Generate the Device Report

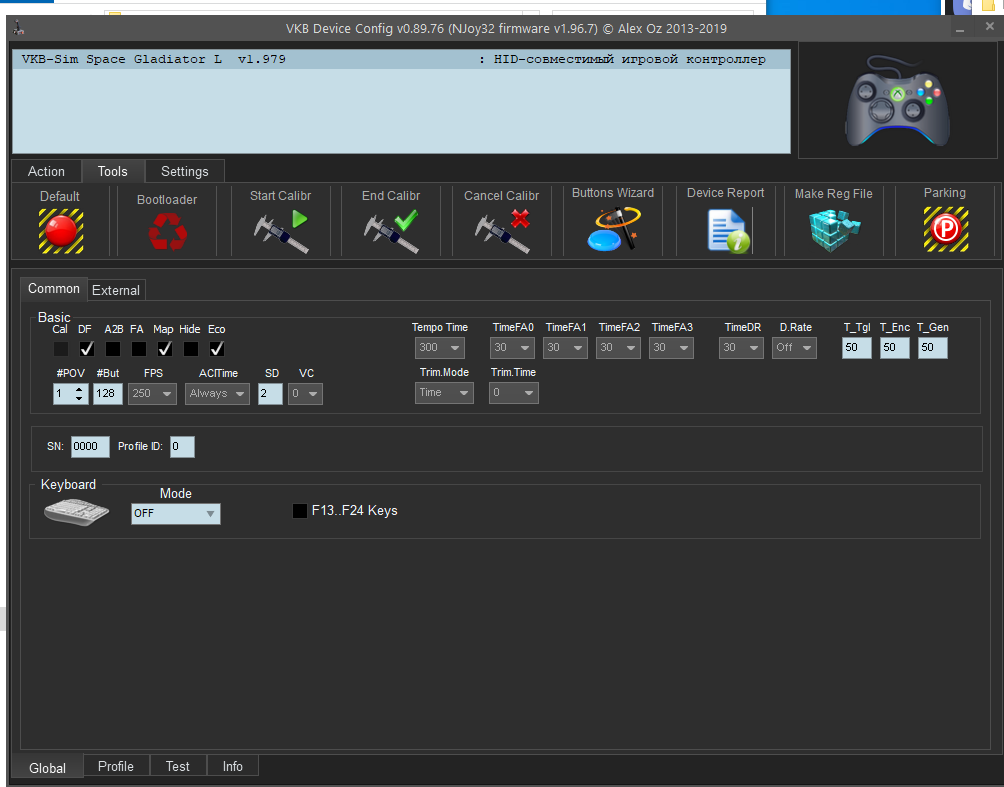(728, 231)
